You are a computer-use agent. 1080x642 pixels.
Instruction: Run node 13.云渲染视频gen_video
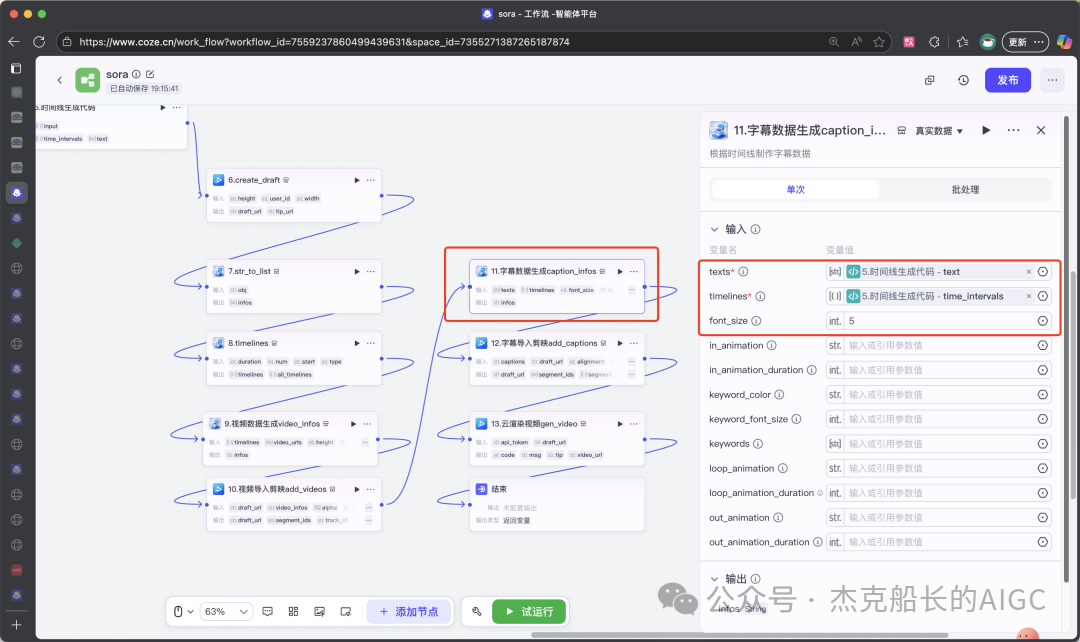(620, 424)
